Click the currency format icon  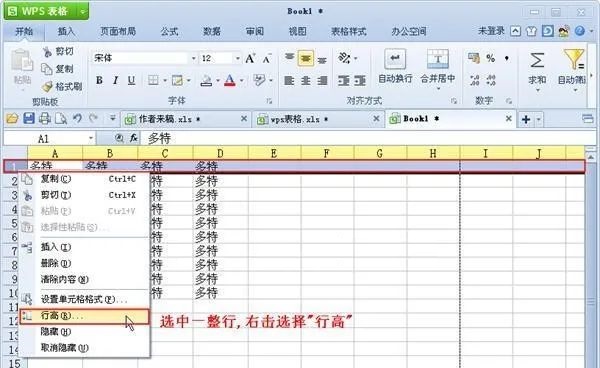(474, 58)
